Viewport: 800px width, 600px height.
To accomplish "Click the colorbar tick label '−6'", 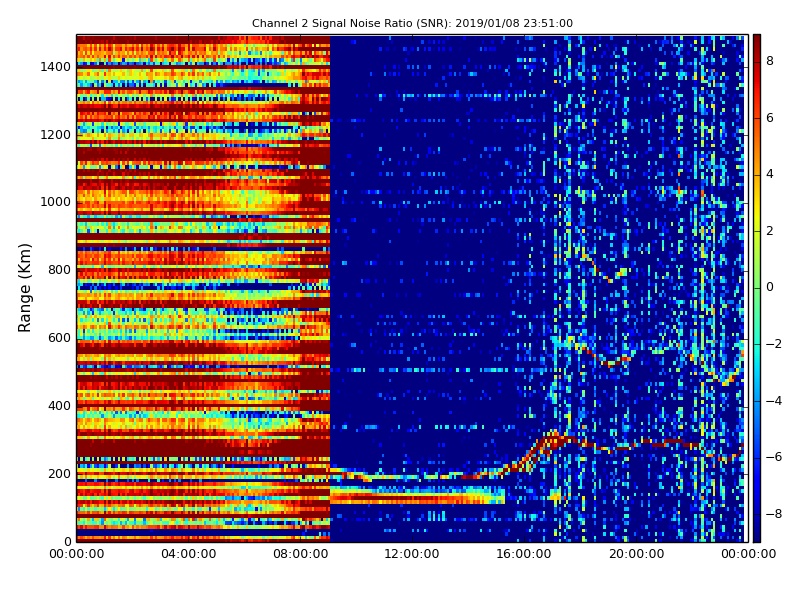I will coord(774,457).
